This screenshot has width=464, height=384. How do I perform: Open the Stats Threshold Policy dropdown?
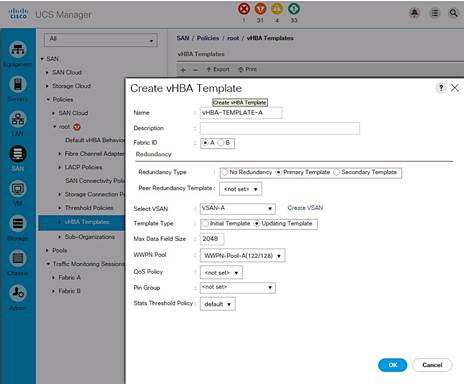218,304
